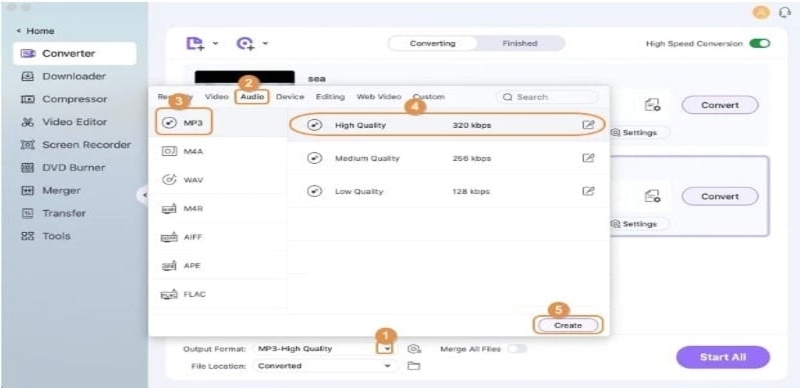
Task: Open Settings for the first file
Action: [634, 133]
